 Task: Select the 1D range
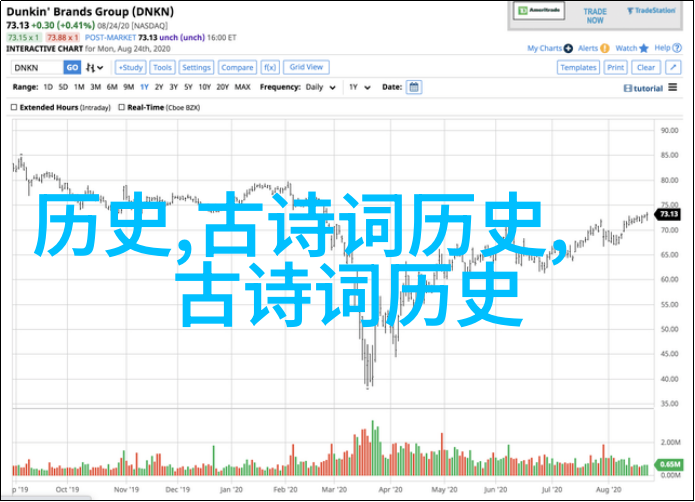[x=48, y=87]
